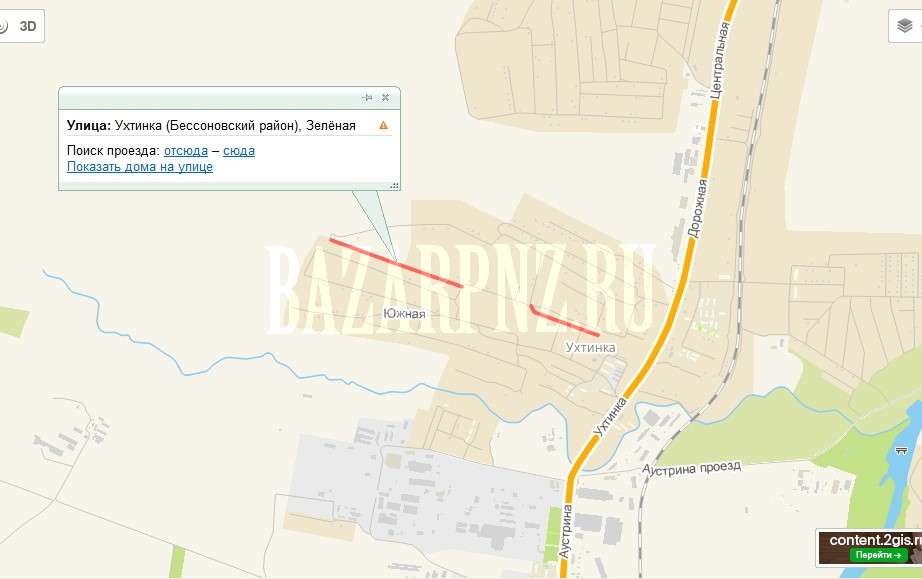Click the popup resize grip corner

pyautogui.click(x=395, y=186)
